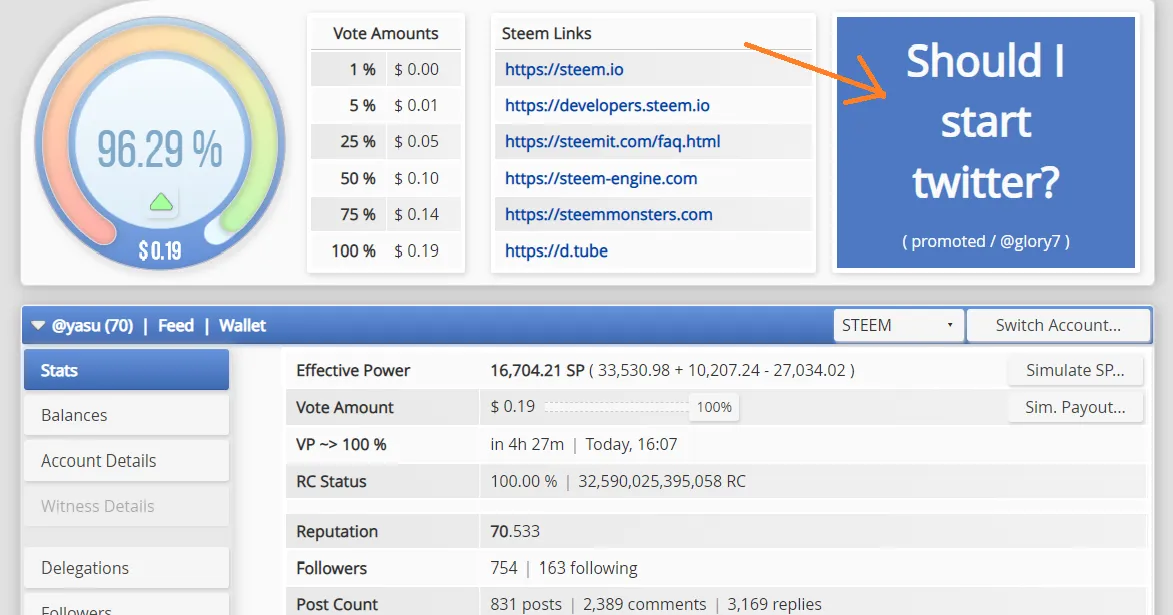Click the Switch Account... button
This screenshot has width=1173, height=615.
1058,325
